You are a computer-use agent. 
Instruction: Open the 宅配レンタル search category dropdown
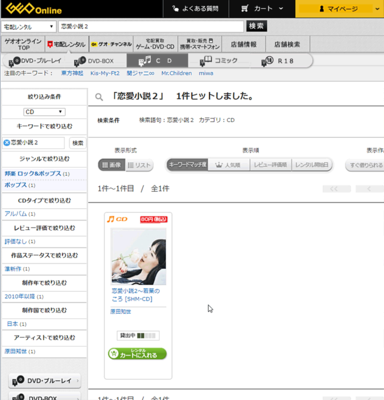(x=28, y=27)
